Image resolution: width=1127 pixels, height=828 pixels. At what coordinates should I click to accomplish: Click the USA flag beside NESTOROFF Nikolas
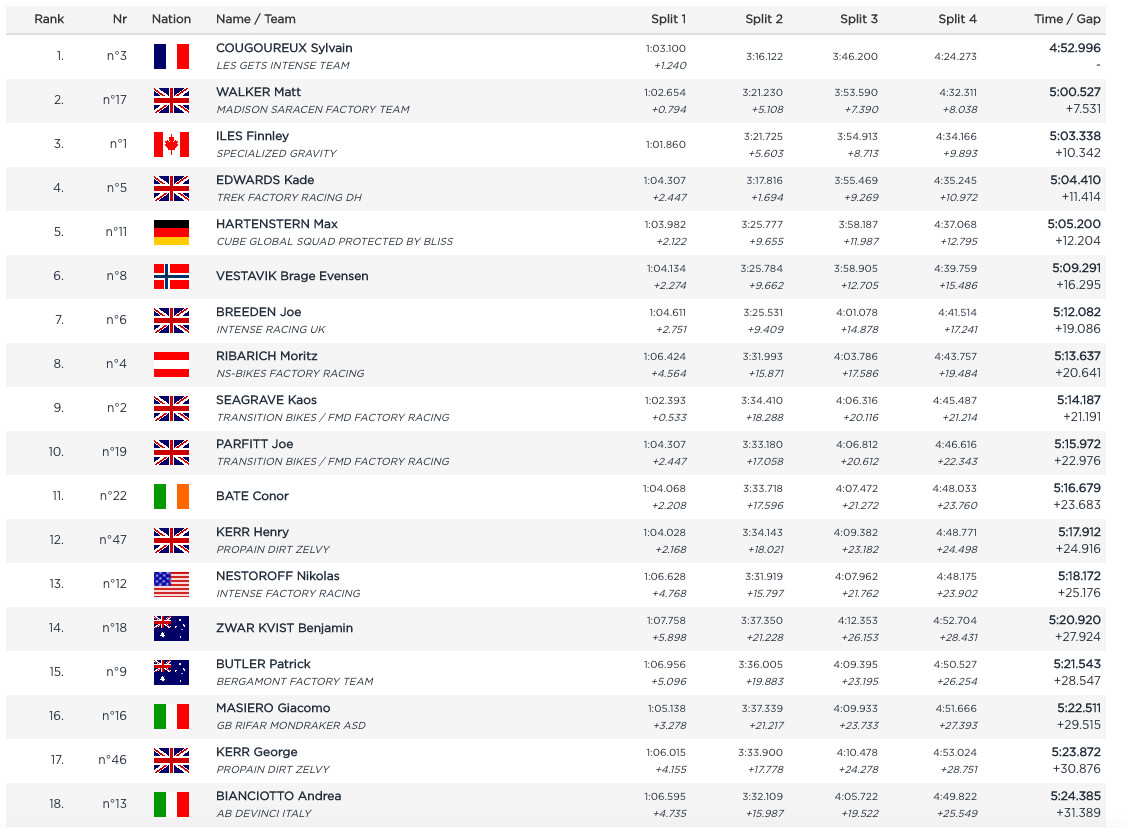coord(171,584)
